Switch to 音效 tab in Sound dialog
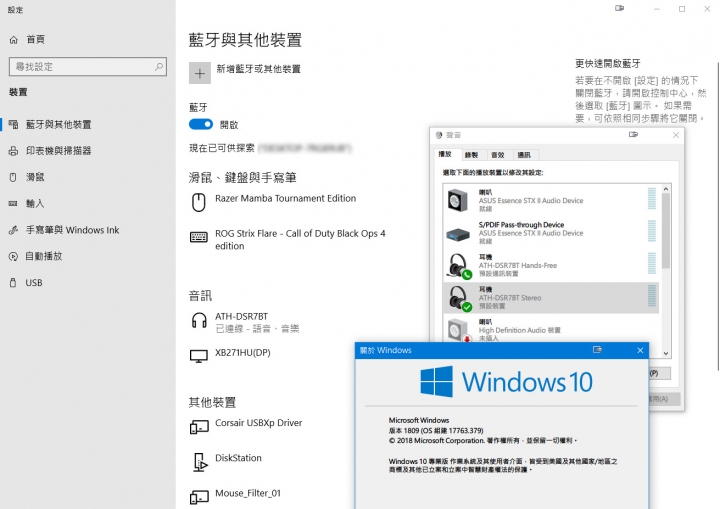Image resolution: width=720 pixels, height=509 pixels. click(498, 155)
